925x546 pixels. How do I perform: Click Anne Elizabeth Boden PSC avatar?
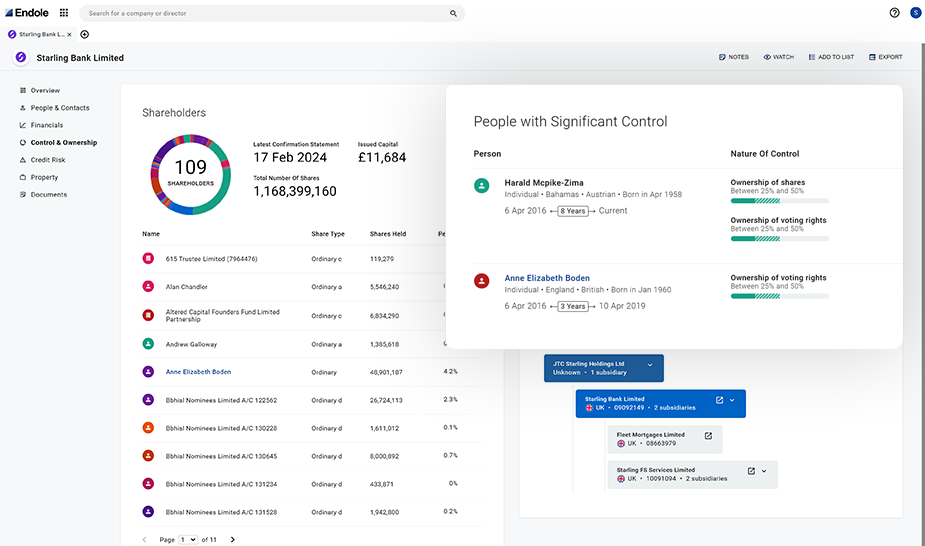coord(481,281)
